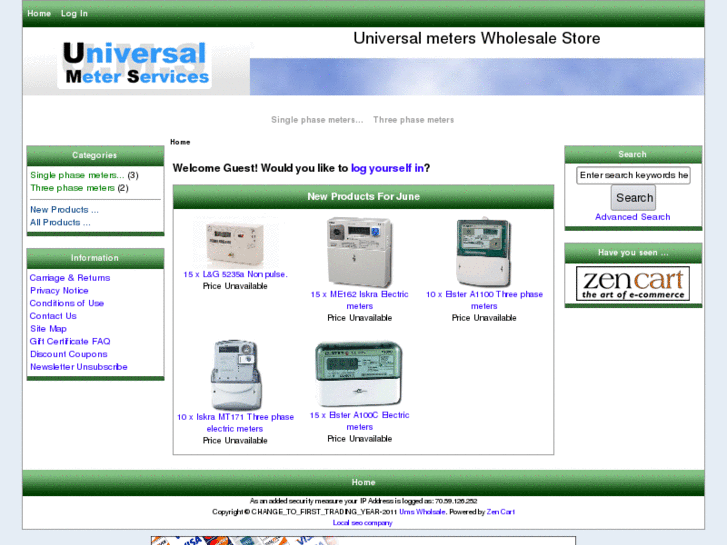
Task: Follow the 'log yourself in' link
Action: (387, 168)
